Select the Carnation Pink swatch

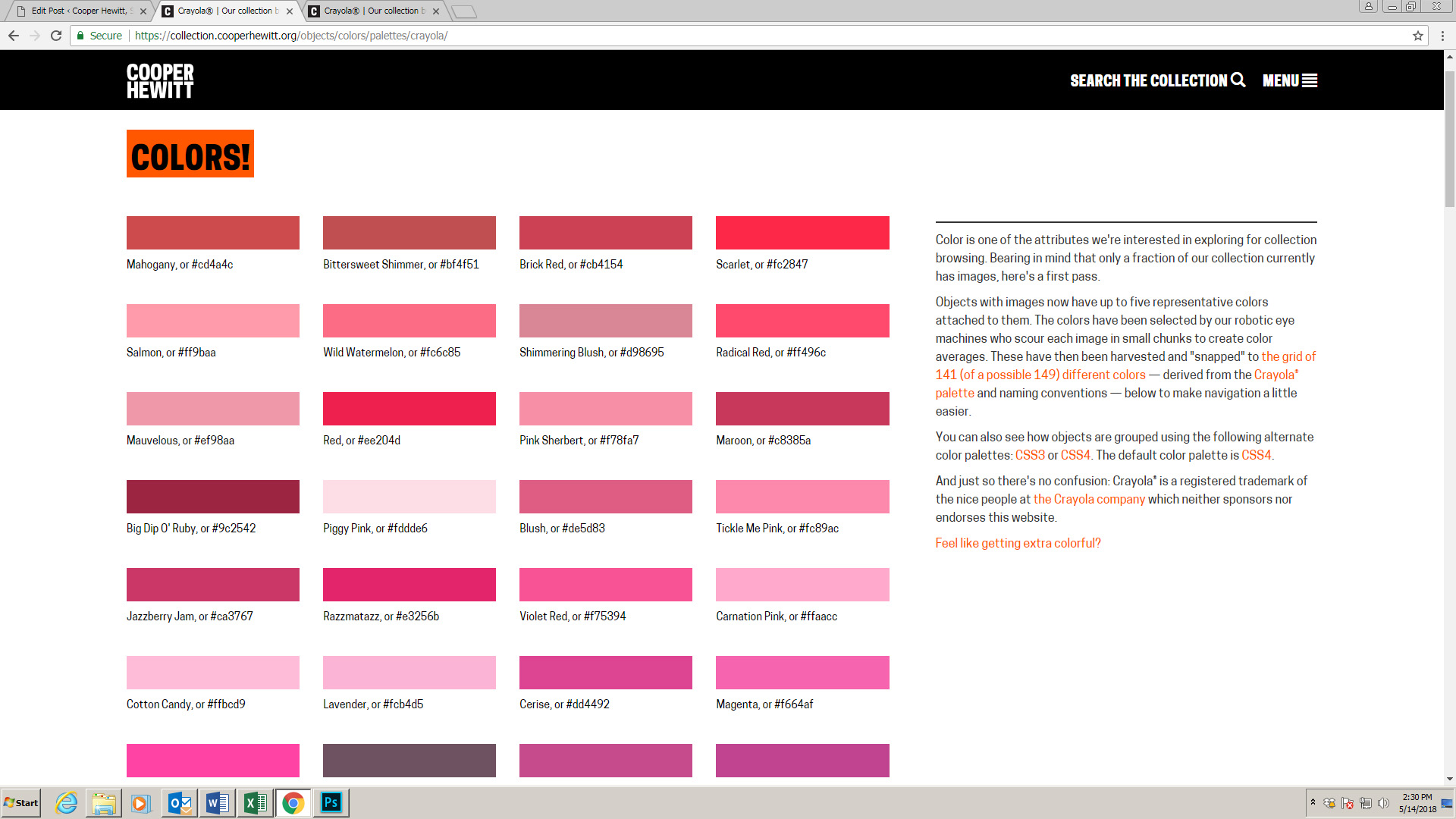click(x=802, y=585)
